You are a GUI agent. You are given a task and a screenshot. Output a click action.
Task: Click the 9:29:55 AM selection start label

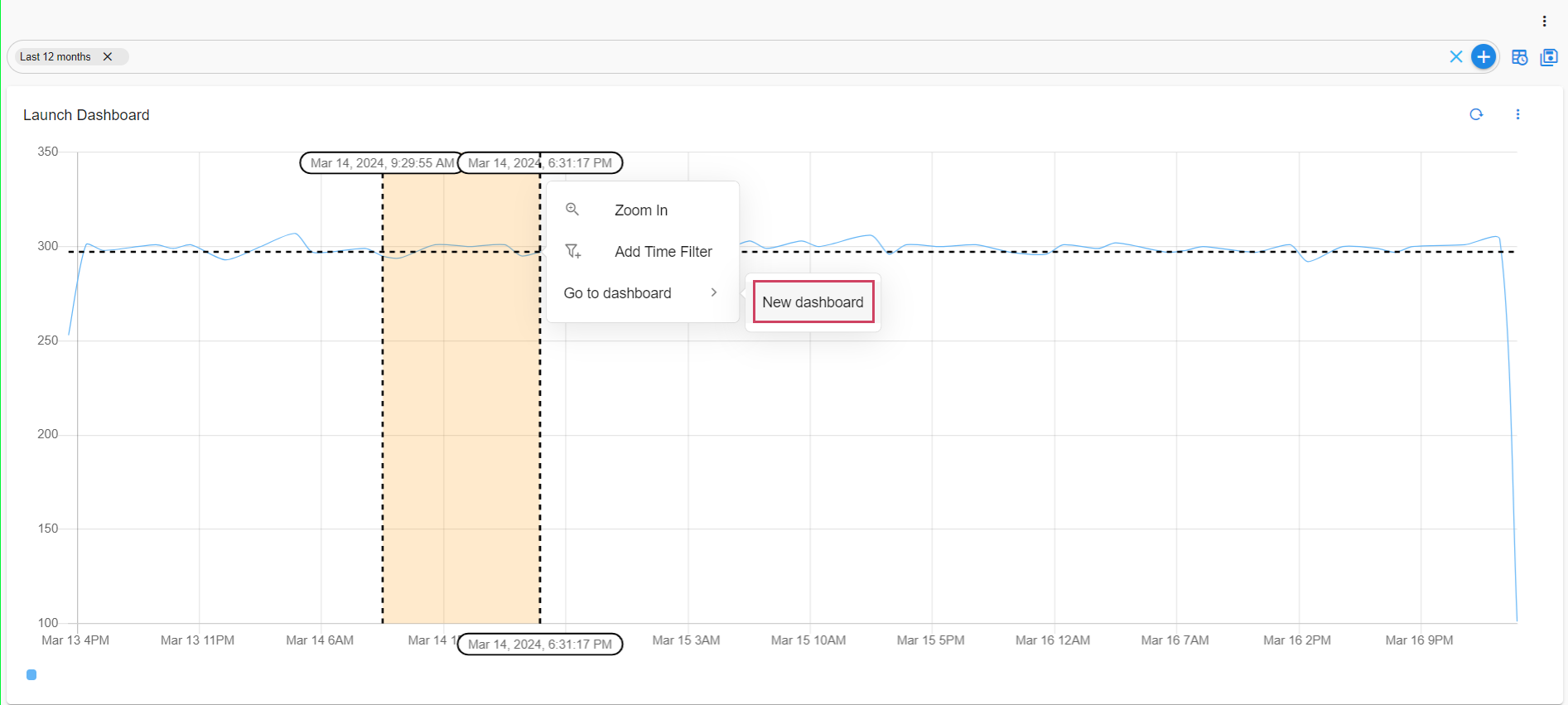381,163
